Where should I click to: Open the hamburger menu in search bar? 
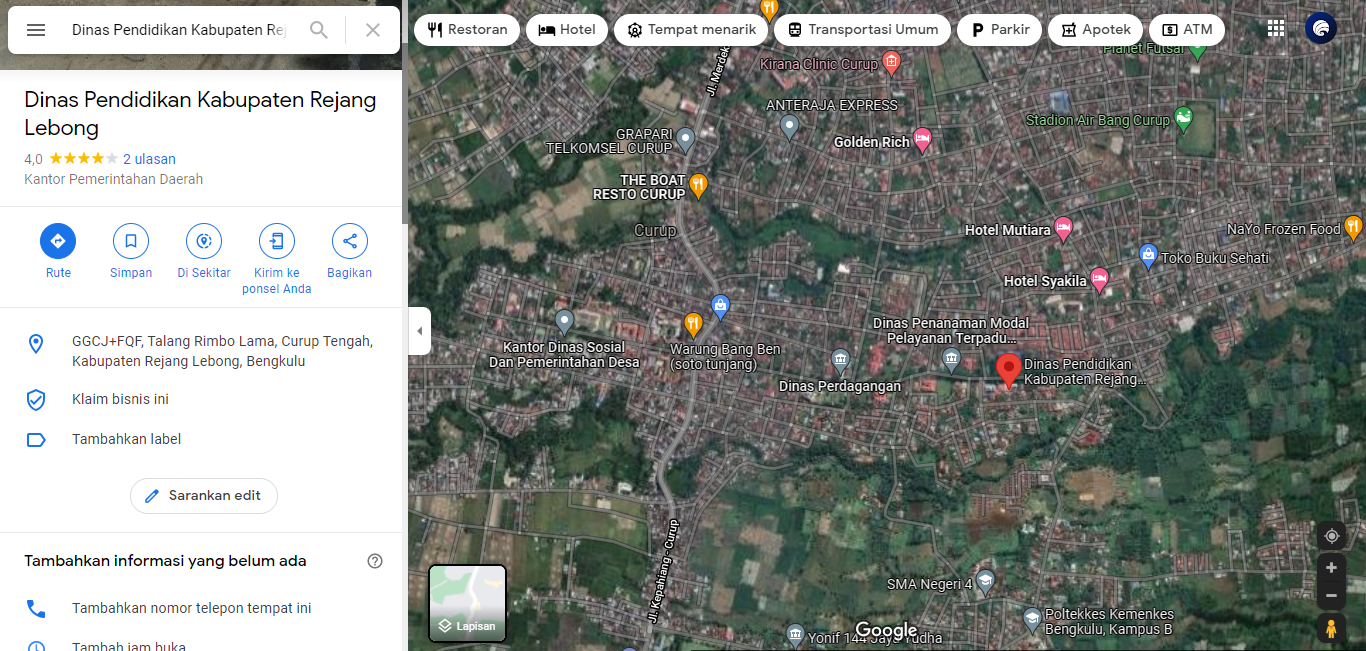click(36, 30)
